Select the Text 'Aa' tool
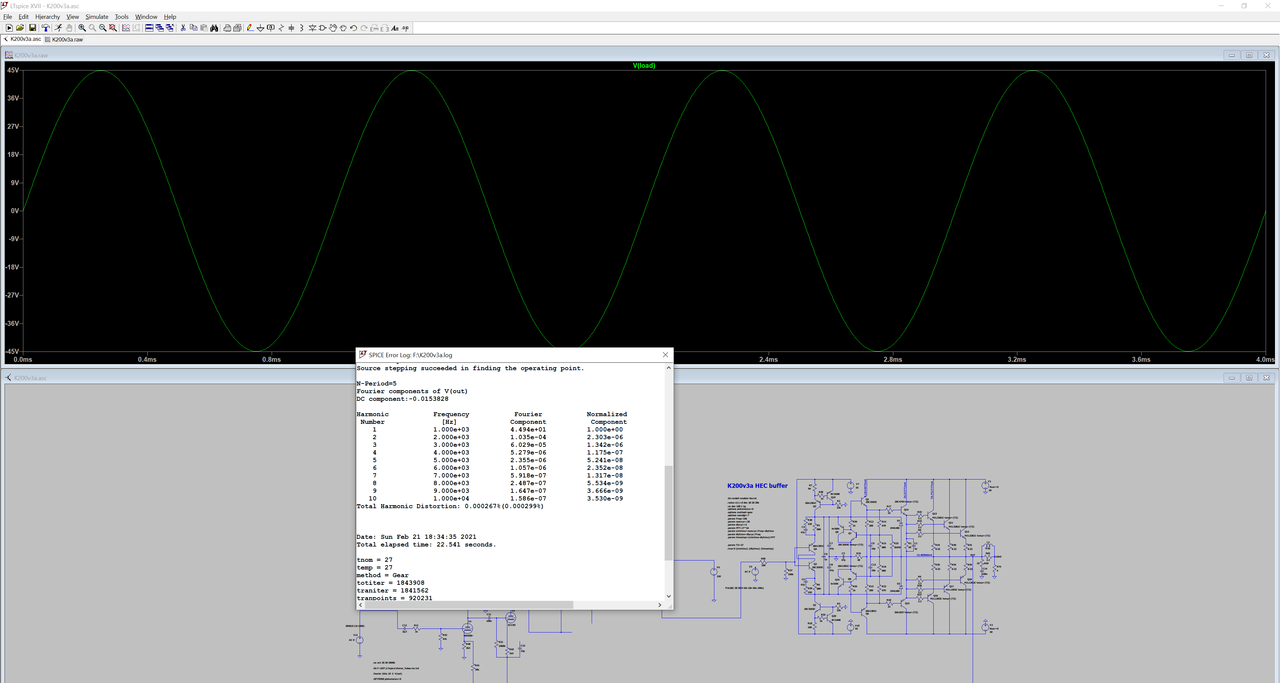Image resolution: width=1280 pixels, height=683 pixels. pyautogui.click(x=395, y=27)
